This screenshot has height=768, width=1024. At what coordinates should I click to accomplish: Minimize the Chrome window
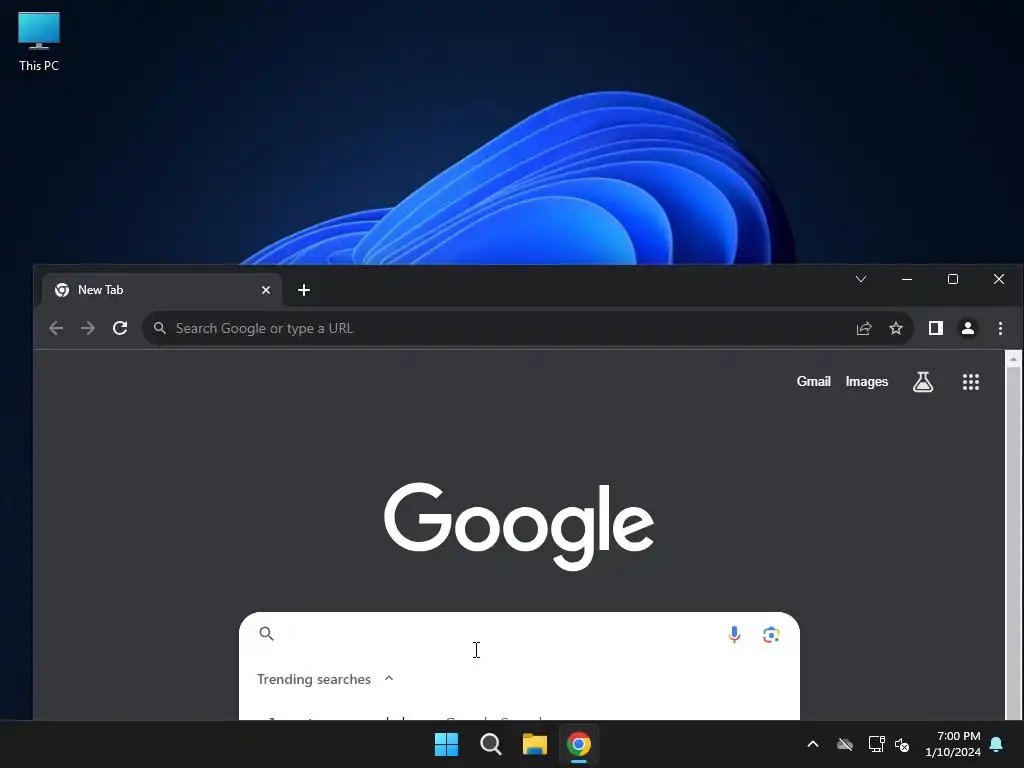(906, 279)
